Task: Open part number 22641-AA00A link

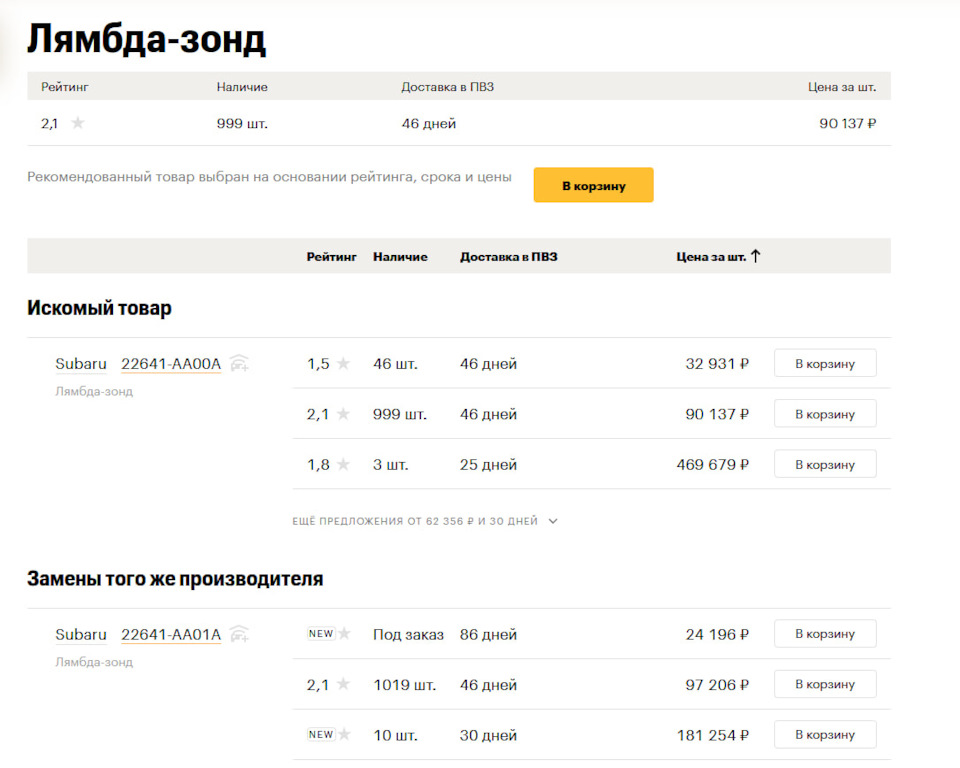Action: click(x=171, y=364)
